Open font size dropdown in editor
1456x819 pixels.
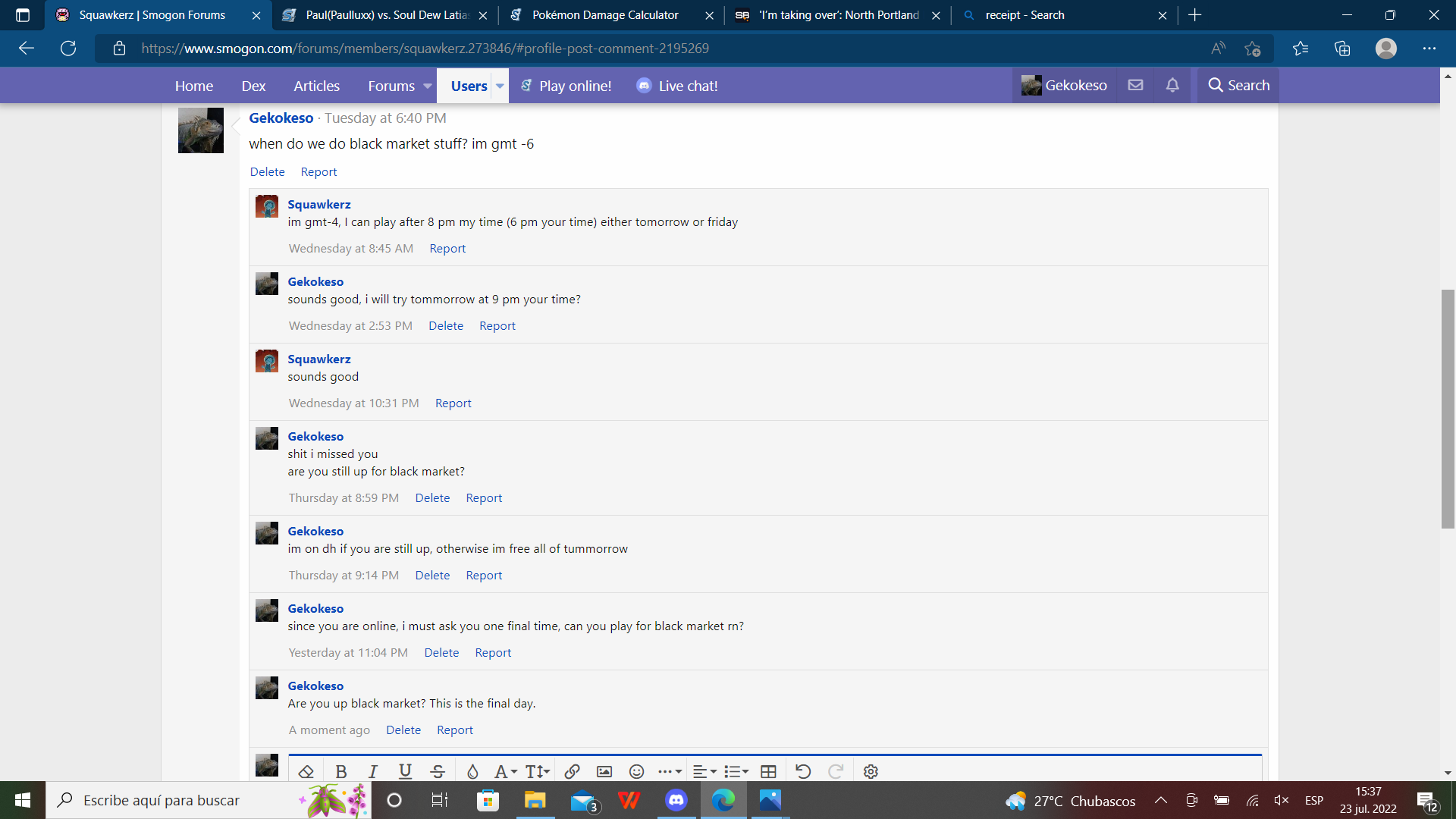[537, 771]
